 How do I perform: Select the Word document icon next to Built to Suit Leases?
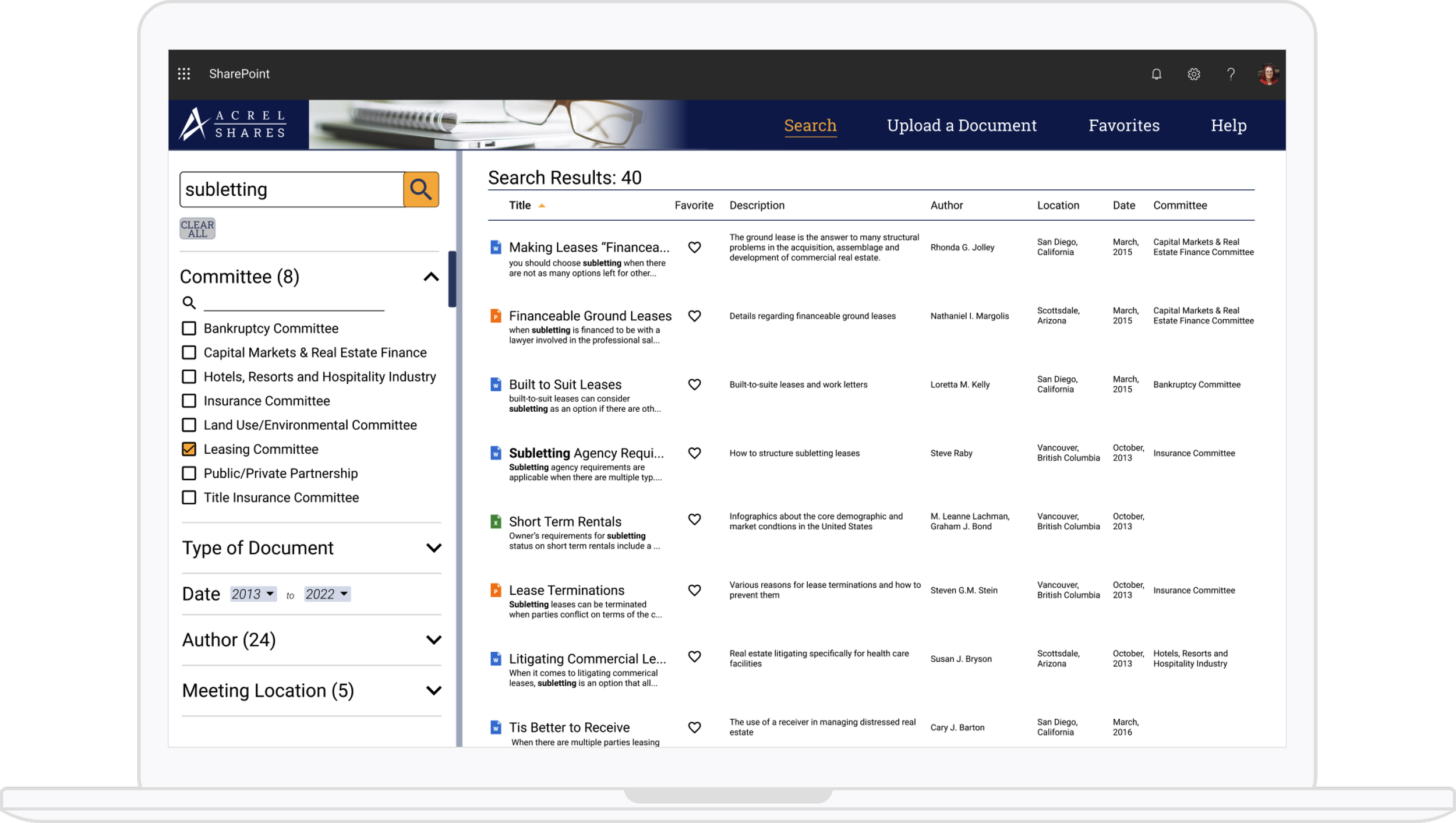[x=496, y=384]
